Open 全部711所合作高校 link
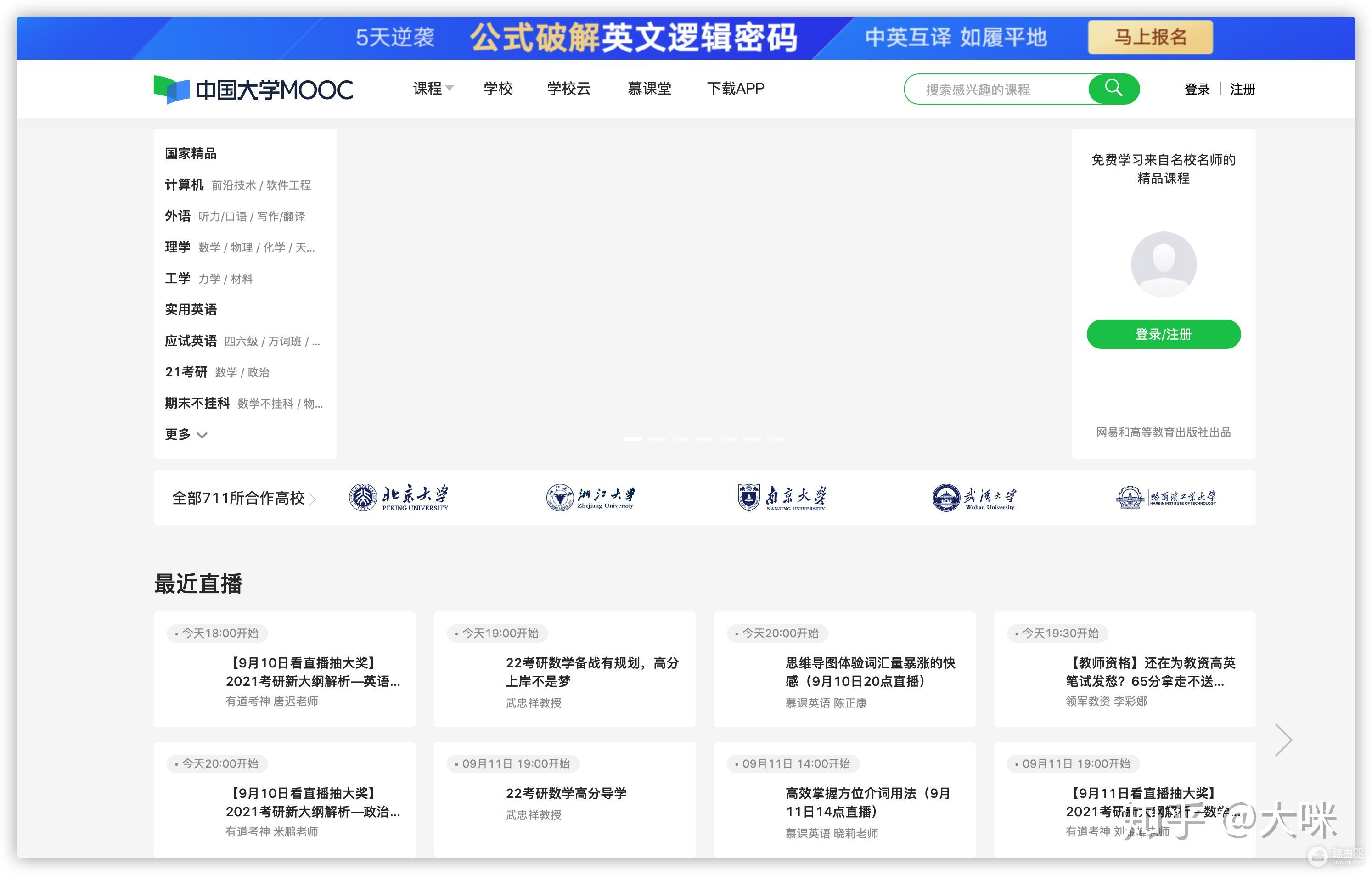This screenshot has height=875, width=1372. (244, 499)
